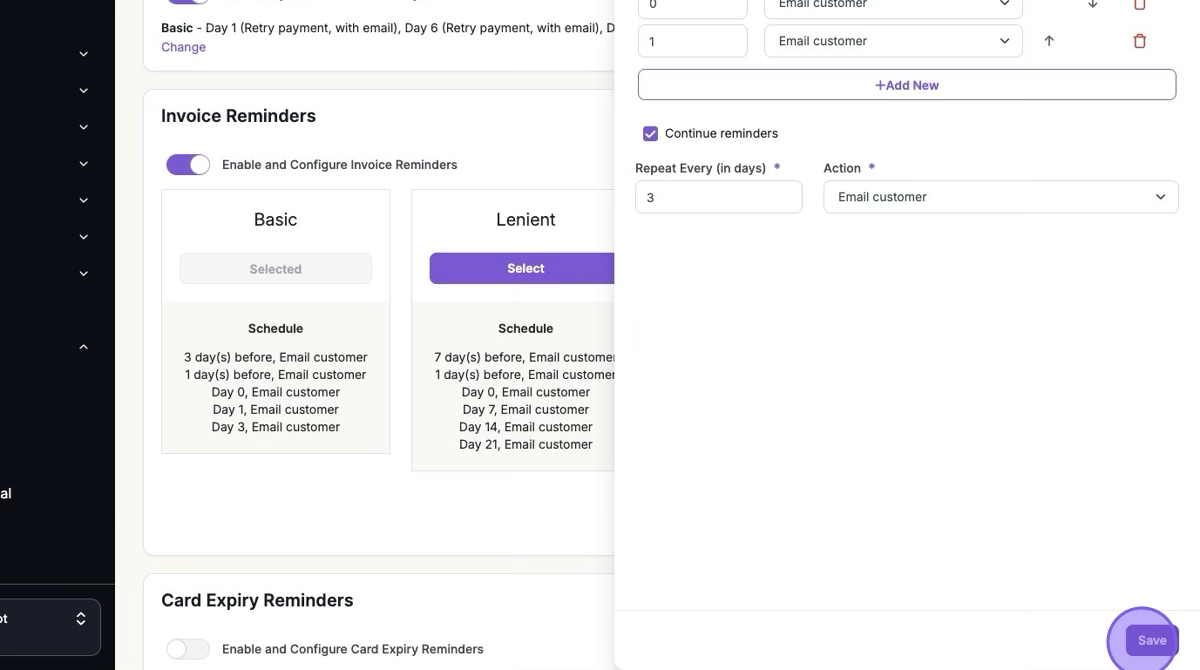
Task: Collapse the expanded sidebar section chevron
Action: tap(84, 347)
